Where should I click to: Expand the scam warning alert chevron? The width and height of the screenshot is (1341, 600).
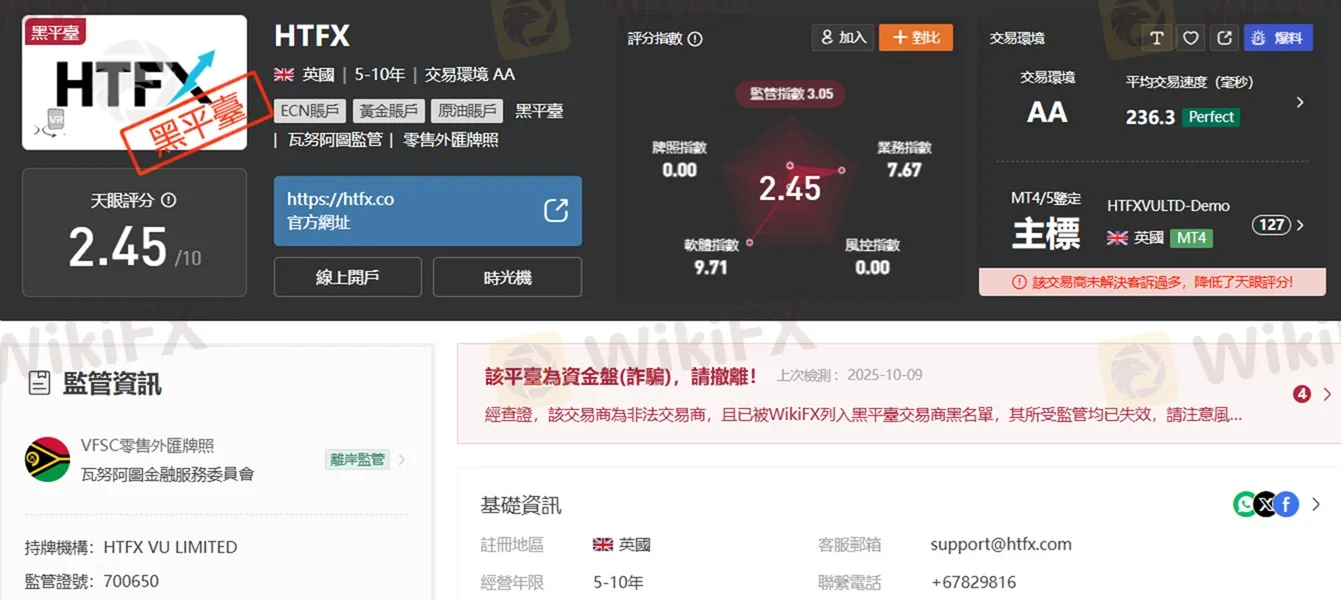(1327, 394)
